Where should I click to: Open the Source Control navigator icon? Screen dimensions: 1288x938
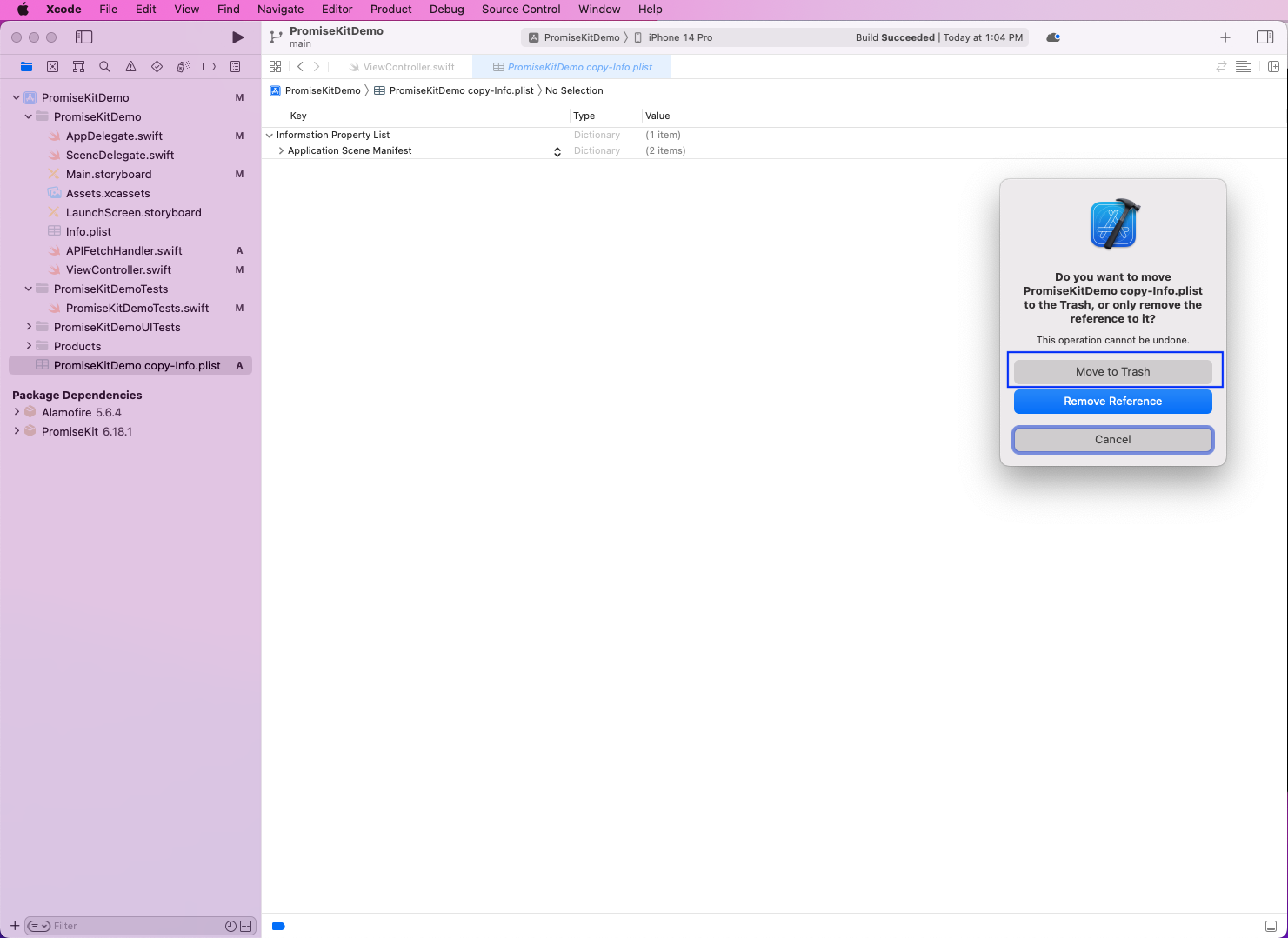click(x=52, y=66)
